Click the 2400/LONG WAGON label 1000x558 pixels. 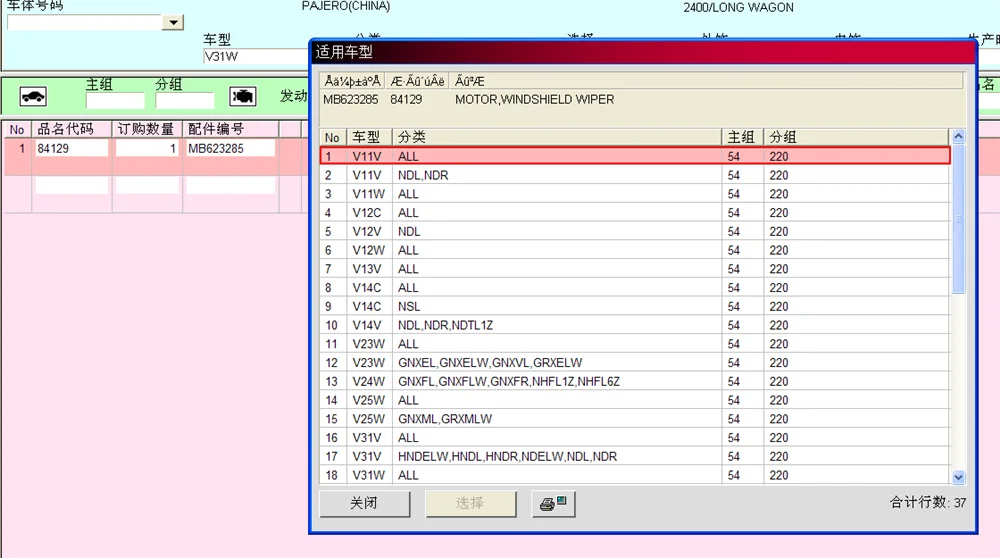[x=739, y=8]
